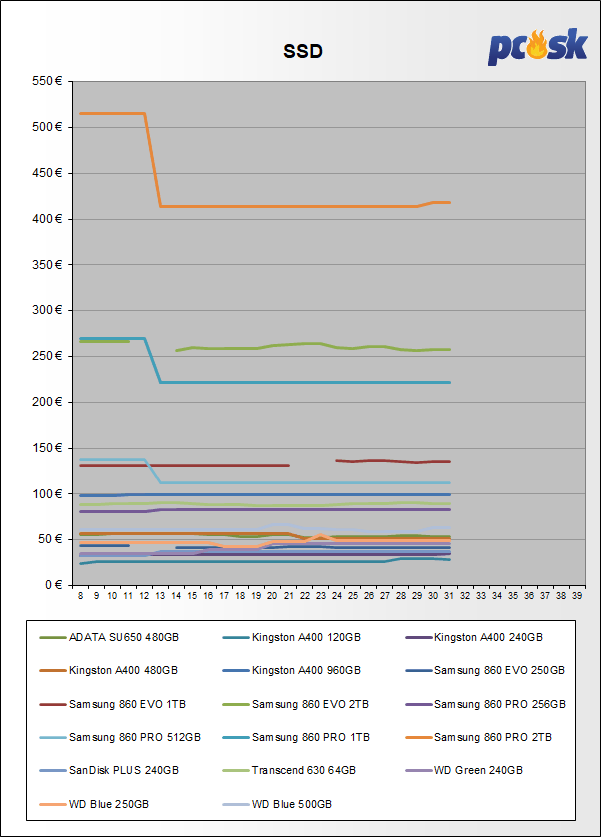Click WD Blue 500GB legend label
The width and height of the screenshot is (601, 837).
(x=291, y=804)
